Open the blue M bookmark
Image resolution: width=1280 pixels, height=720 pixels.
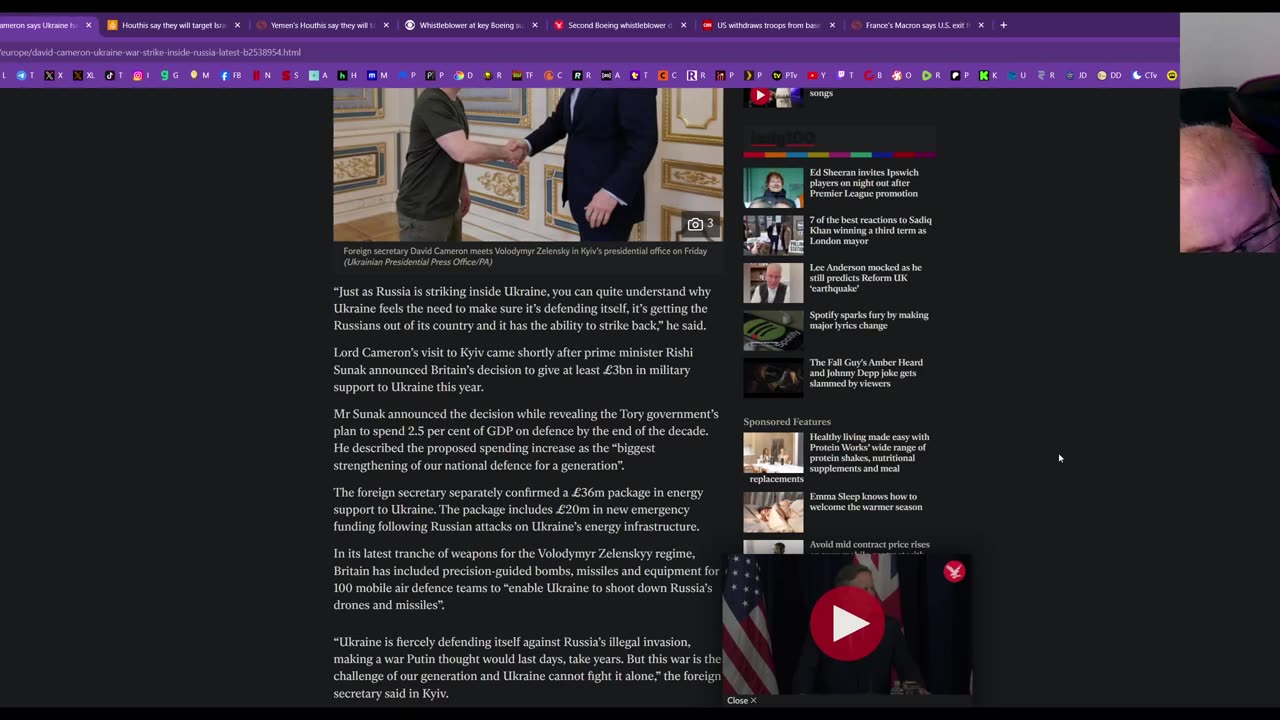click(377, 75)
